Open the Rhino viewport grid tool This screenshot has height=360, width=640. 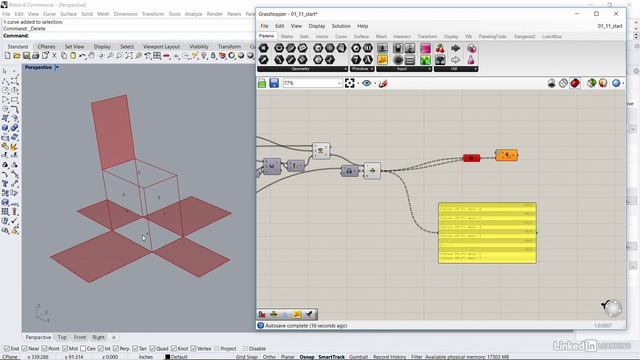click(157, 56)
